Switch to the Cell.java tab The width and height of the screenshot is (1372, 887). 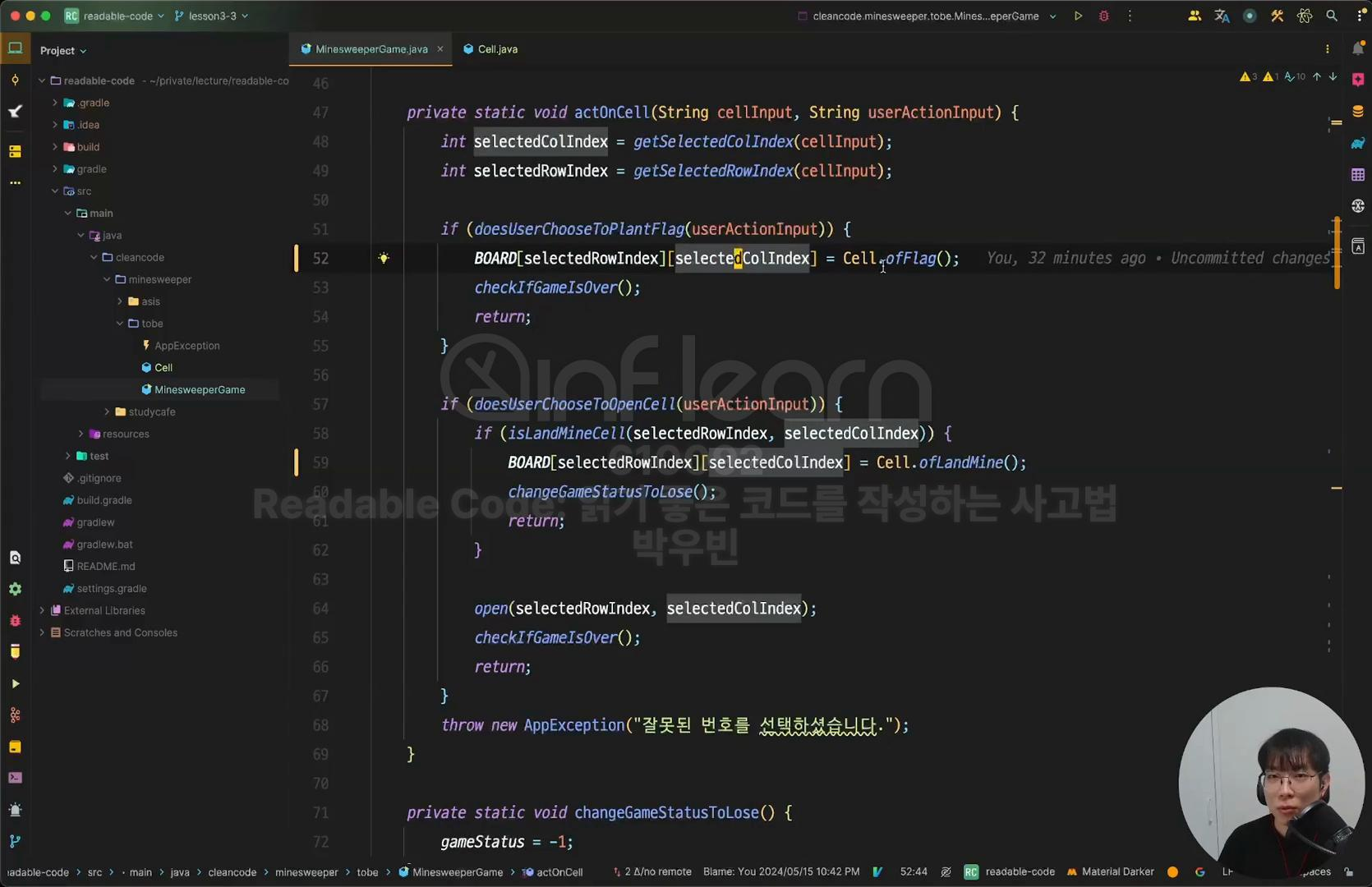coord(490,49)
